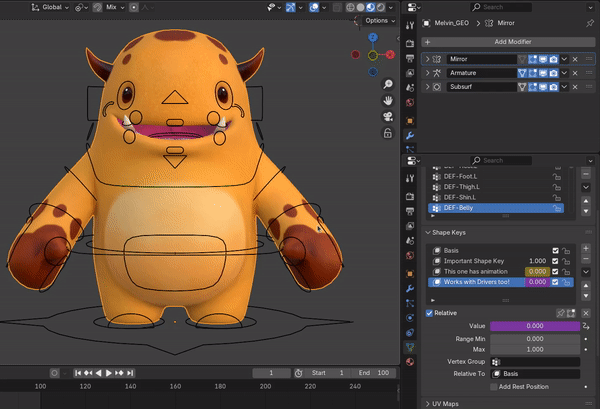Remove the Armature modifier with its X

[x=575, y=73]
